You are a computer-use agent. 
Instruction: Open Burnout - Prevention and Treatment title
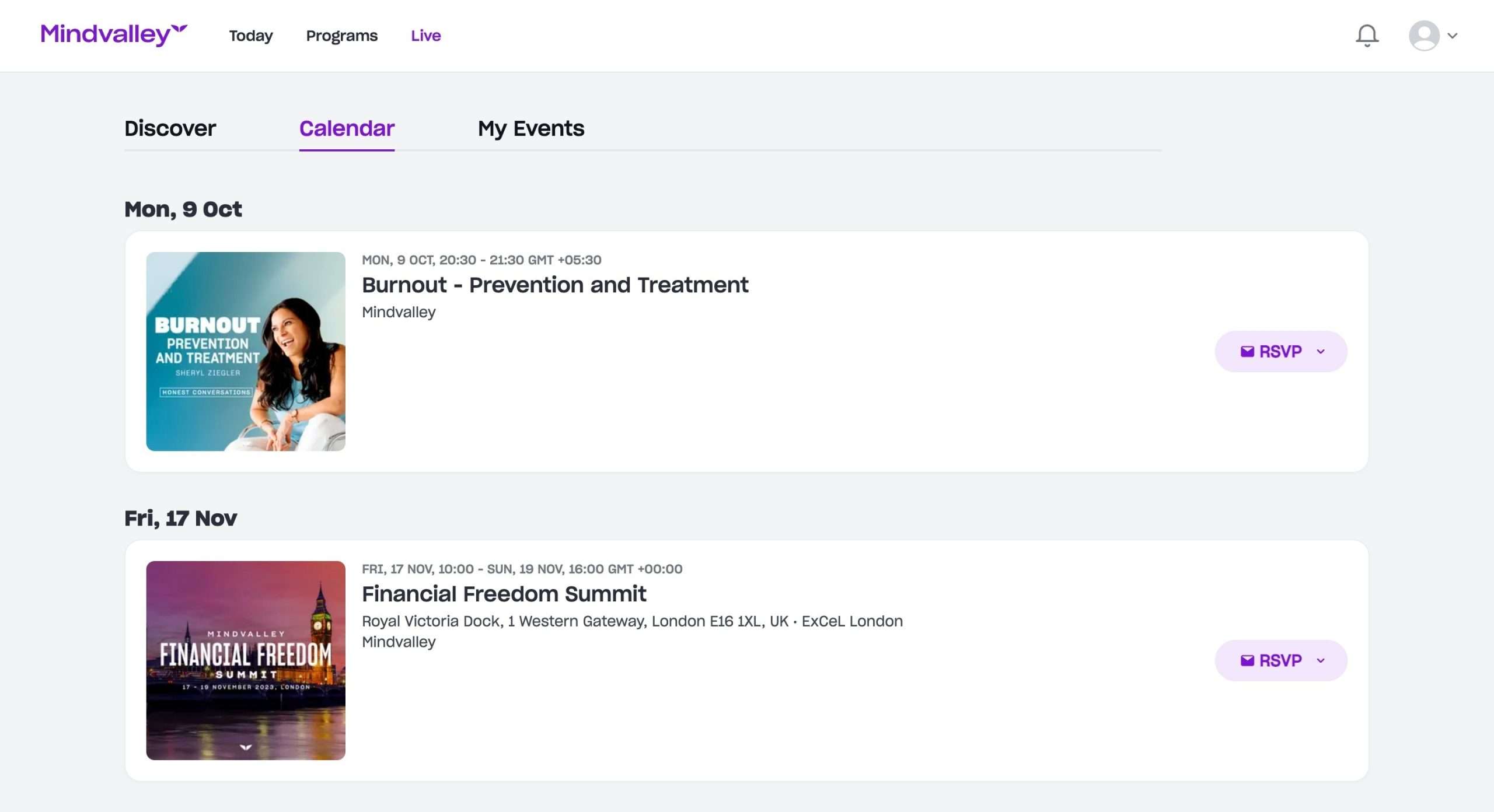[555, 285]
